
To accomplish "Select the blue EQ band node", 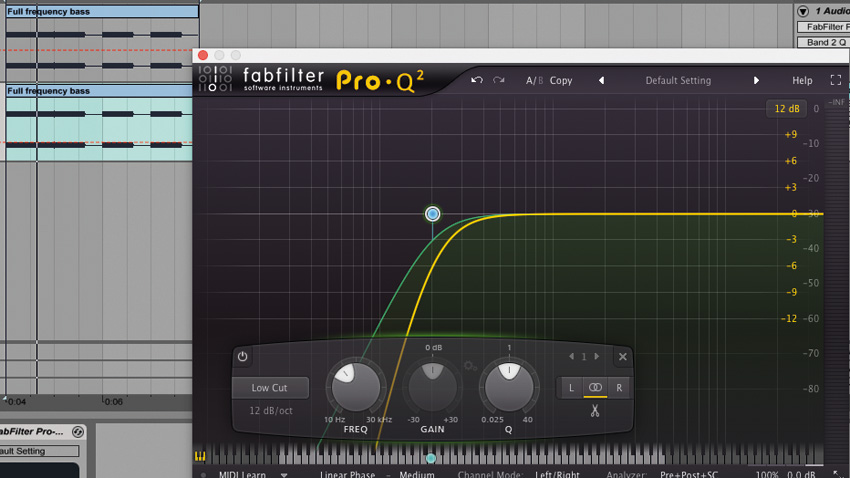I will (433, 214).
